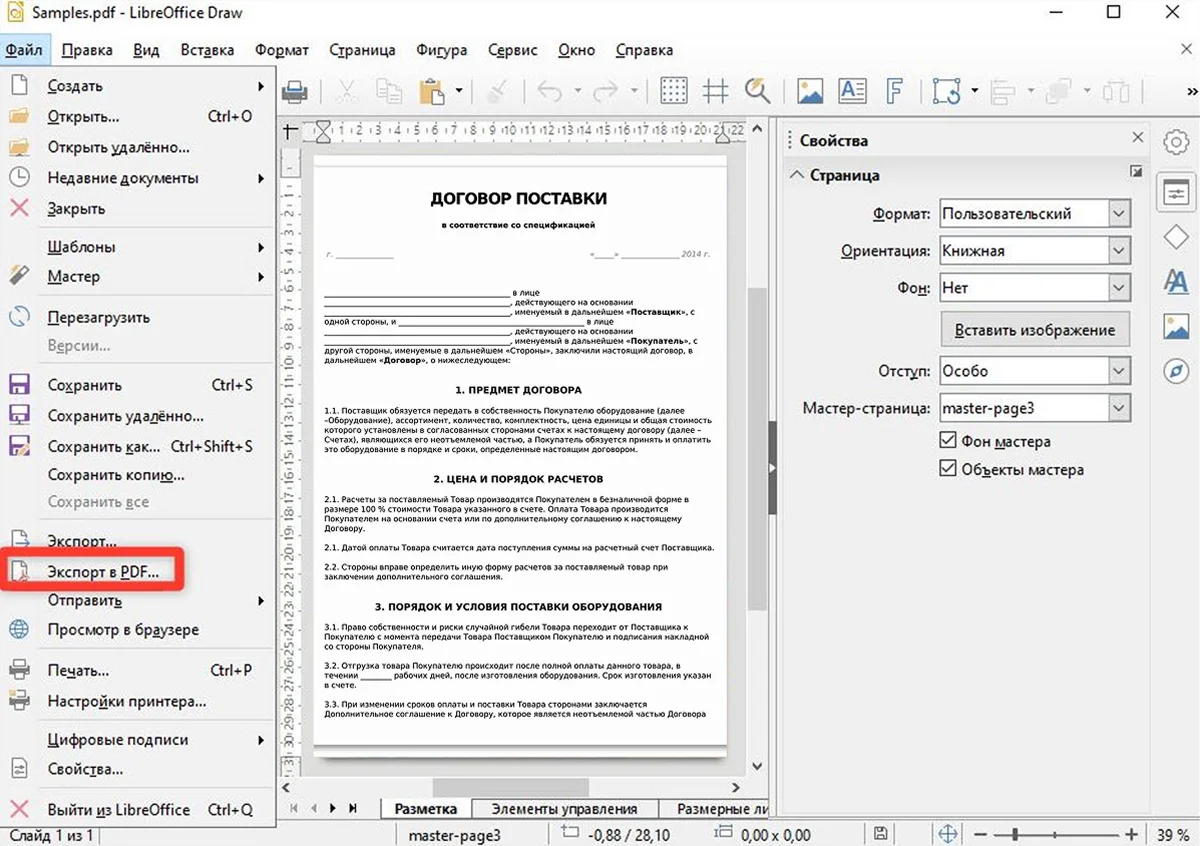1200x846 pixels.
Task: Open the Формат dropdown list
Action: click(1118, 213)
